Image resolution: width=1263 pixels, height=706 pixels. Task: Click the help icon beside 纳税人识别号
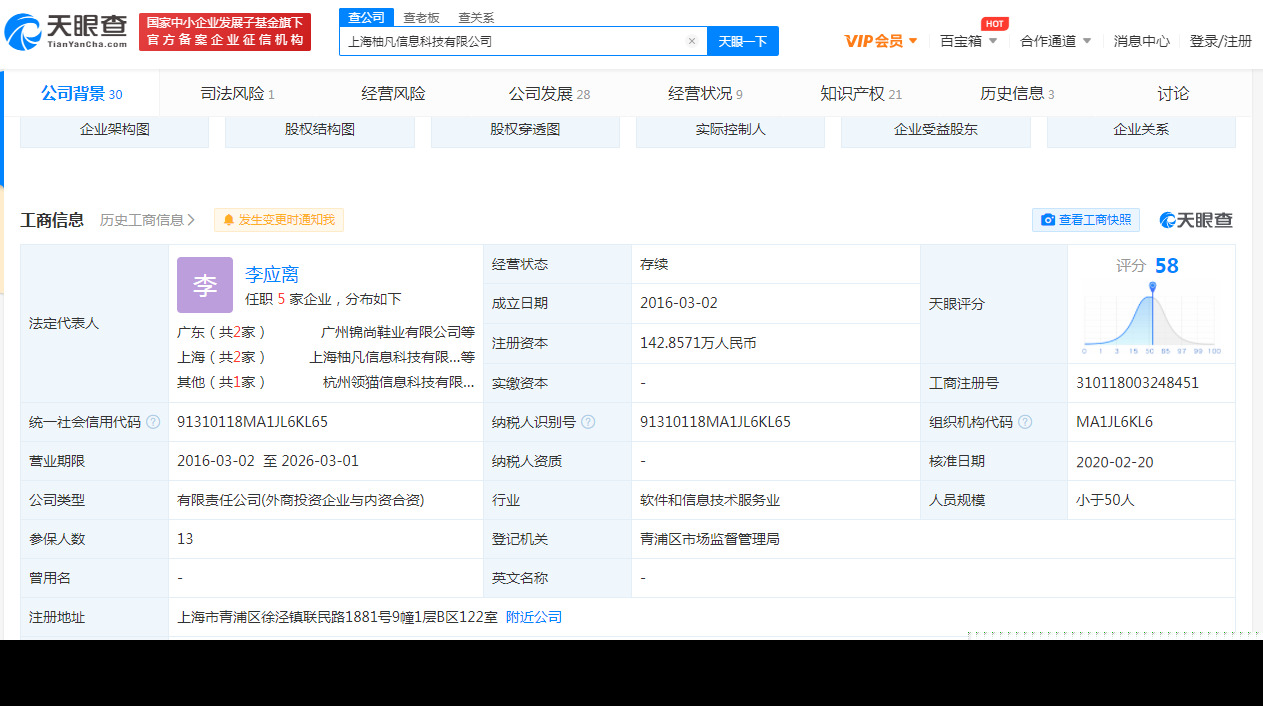coord(588,422)
